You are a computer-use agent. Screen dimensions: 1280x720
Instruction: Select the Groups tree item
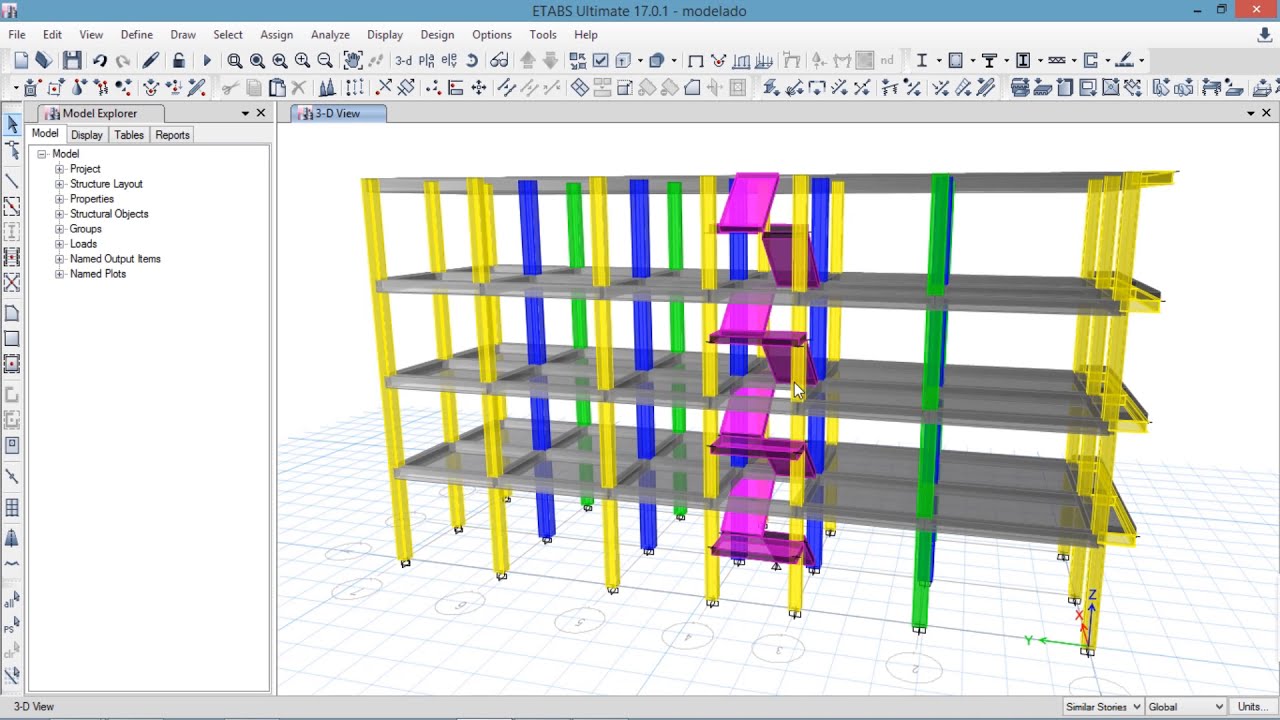(86, 229)
